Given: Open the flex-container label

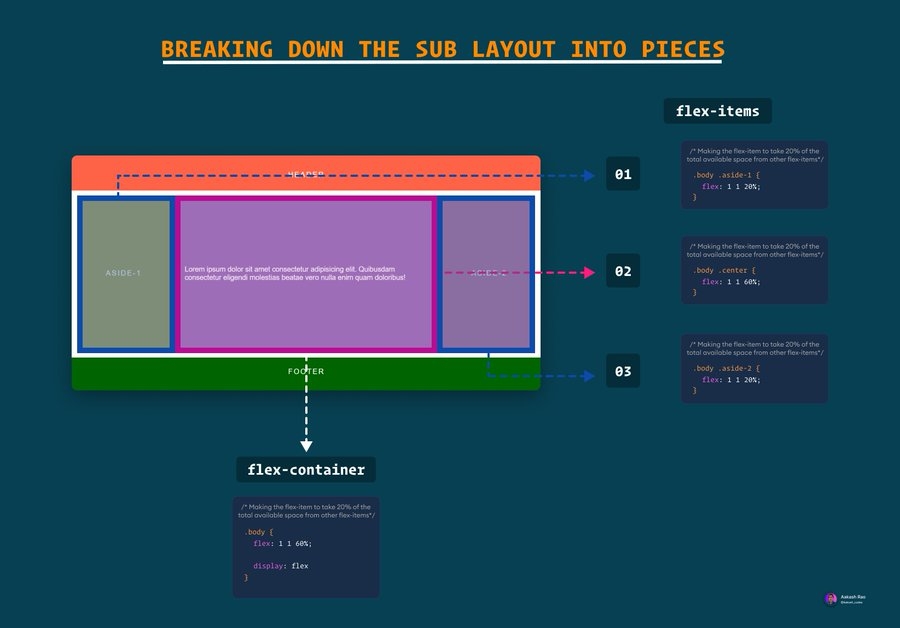Looking at the screenshot, I should click(305, 469).
